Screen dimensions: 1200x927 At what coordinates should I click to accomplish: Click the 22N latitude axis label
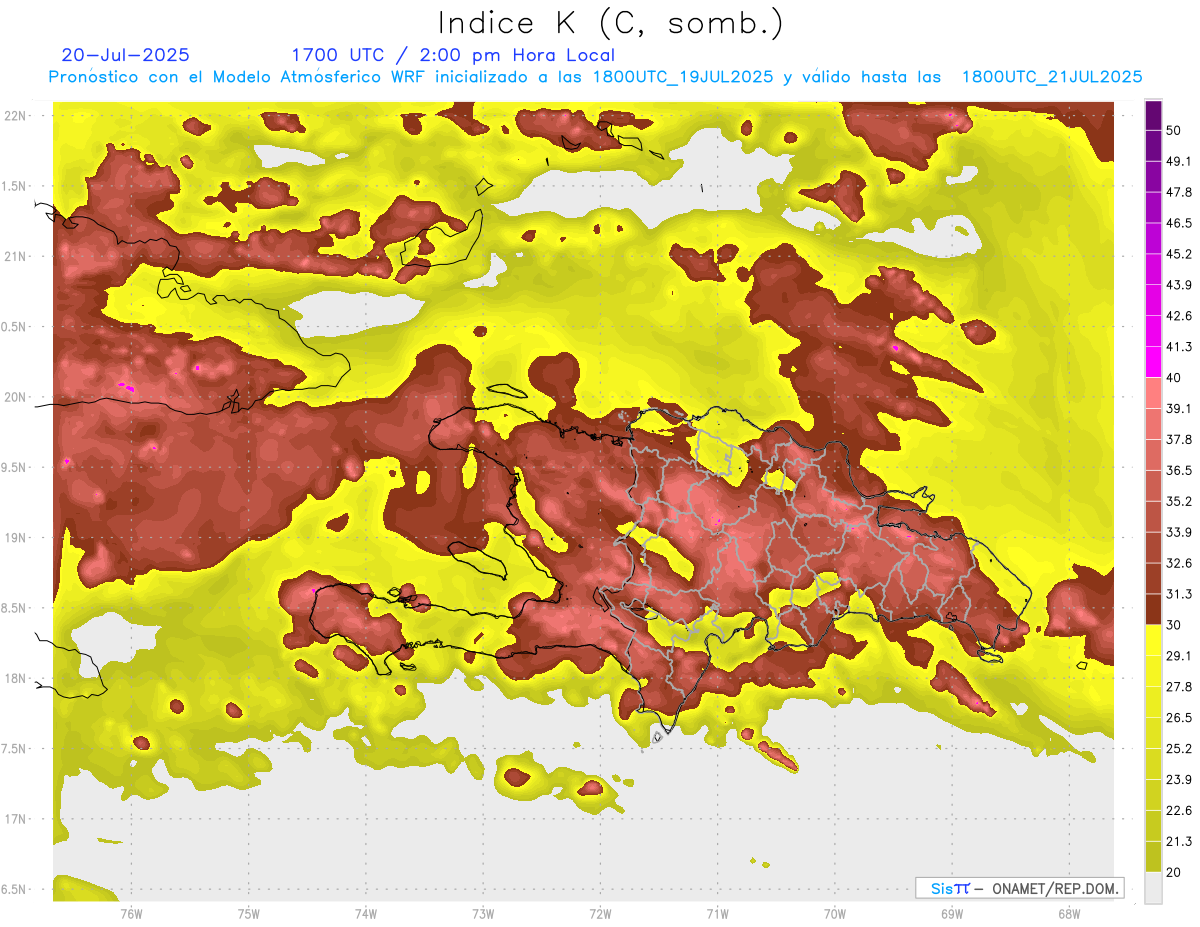(x=18, y=115)
